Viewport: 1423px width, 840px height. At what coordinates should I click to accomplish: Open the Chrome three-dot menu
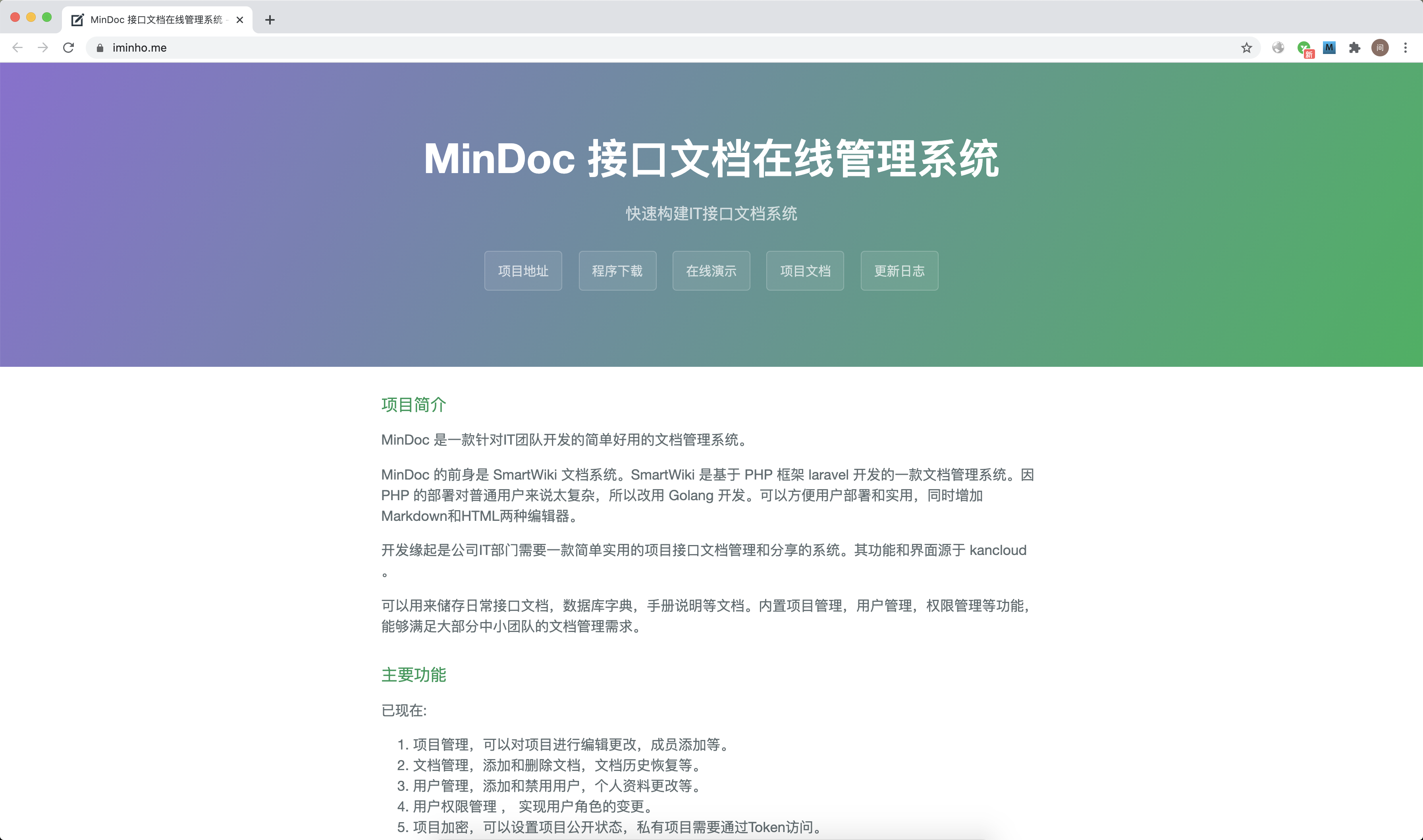1406,48
